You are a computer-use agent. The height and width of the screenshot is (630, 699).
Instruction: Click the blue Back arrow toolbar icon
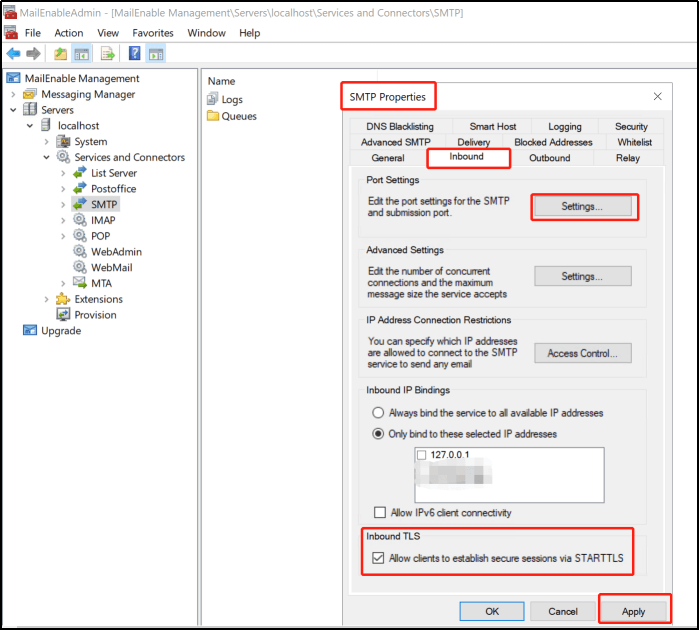13,54
